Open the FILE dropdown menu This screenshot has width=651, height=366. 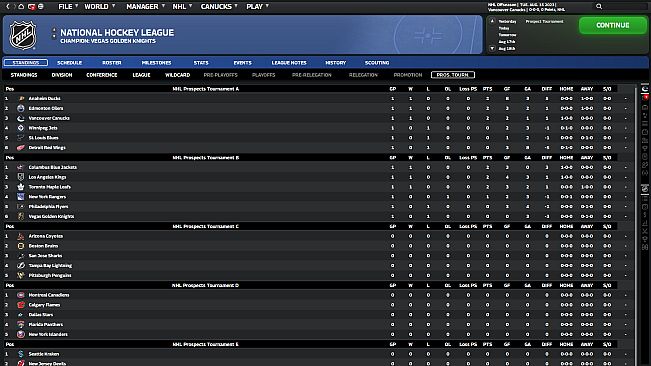pos(68,7)
